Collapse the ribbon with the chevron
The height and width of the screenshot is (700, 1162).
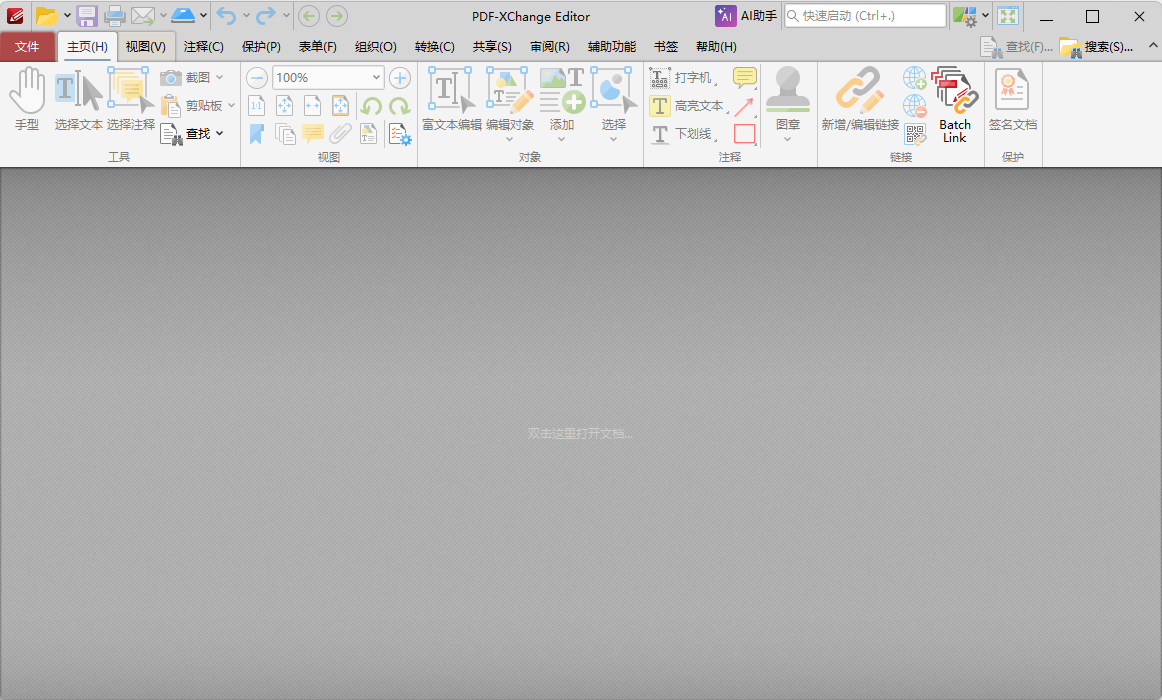1153,46
